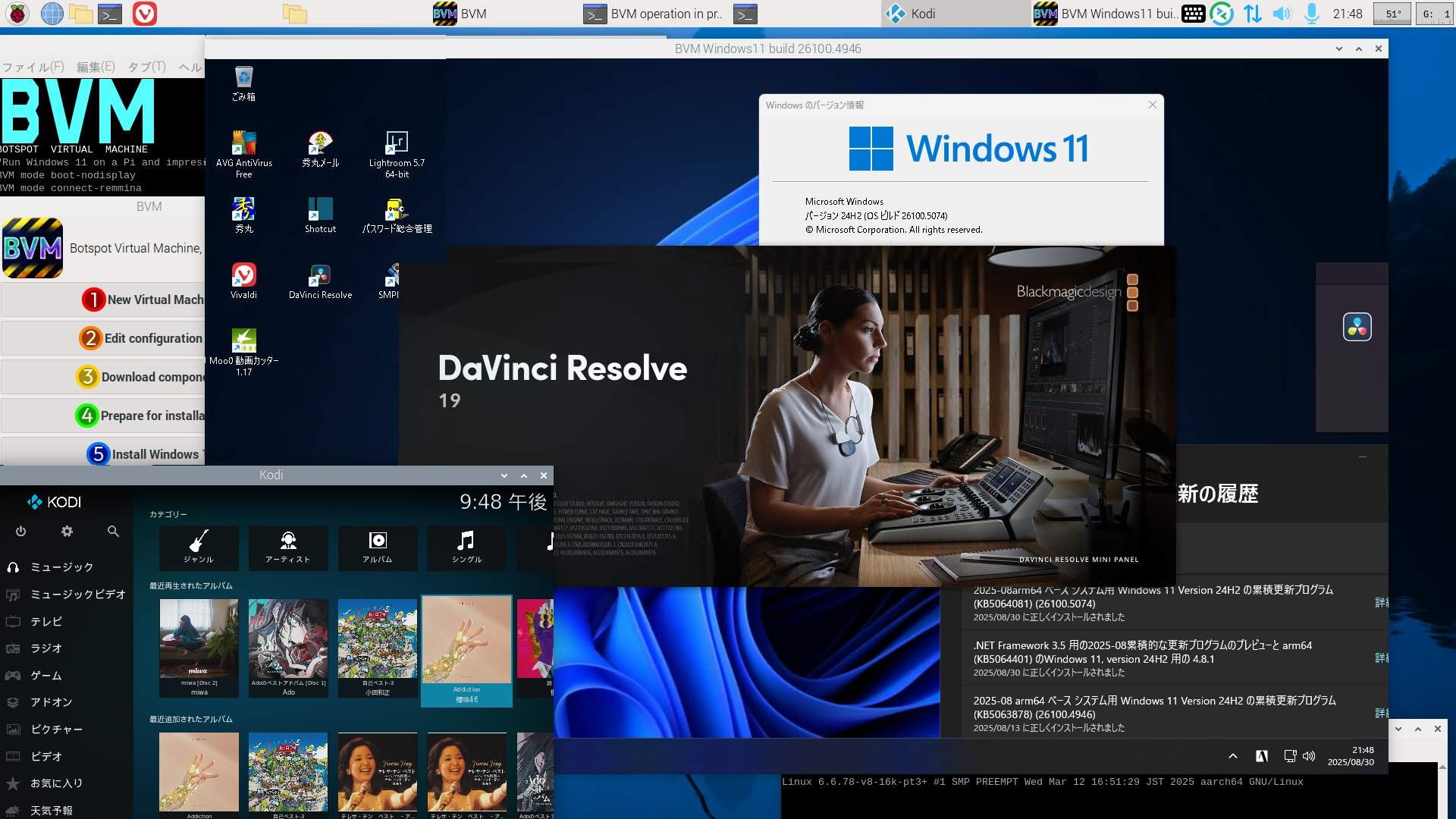The width and height of the screenshot is (1456, 819).
Task: Open the ファイル(F) menu in the terminal
Action: point(33,67)
